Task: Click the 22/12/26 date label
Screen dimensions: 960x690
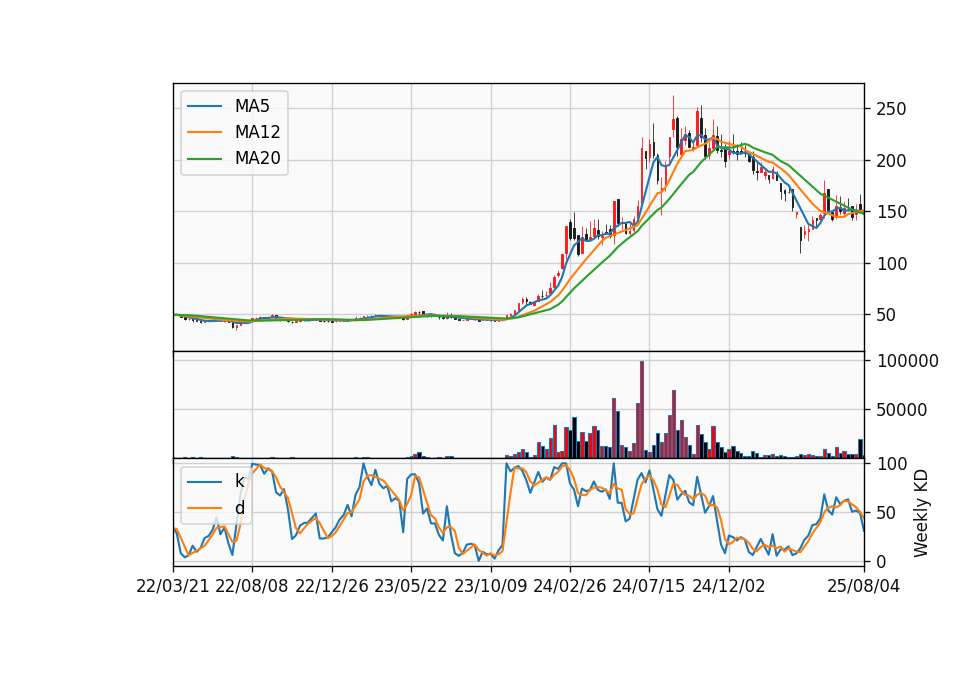Action: (x=332, y=587)
